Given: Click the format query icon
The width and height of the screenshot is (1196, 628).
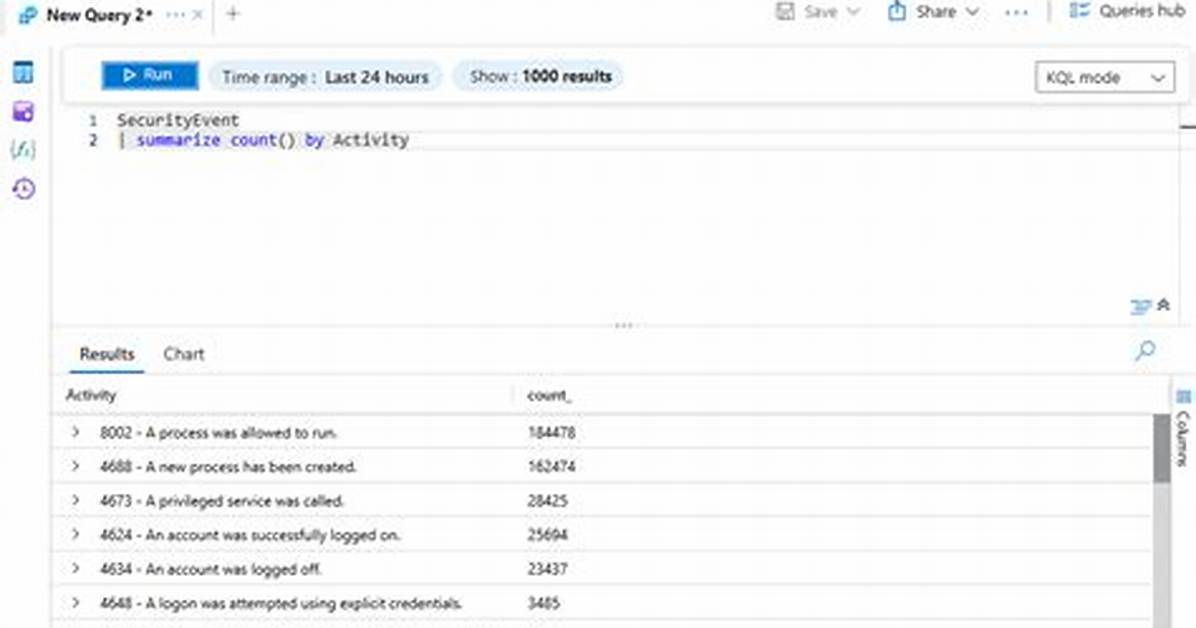Looking at the screenshot, I should tap(1140, 307).
